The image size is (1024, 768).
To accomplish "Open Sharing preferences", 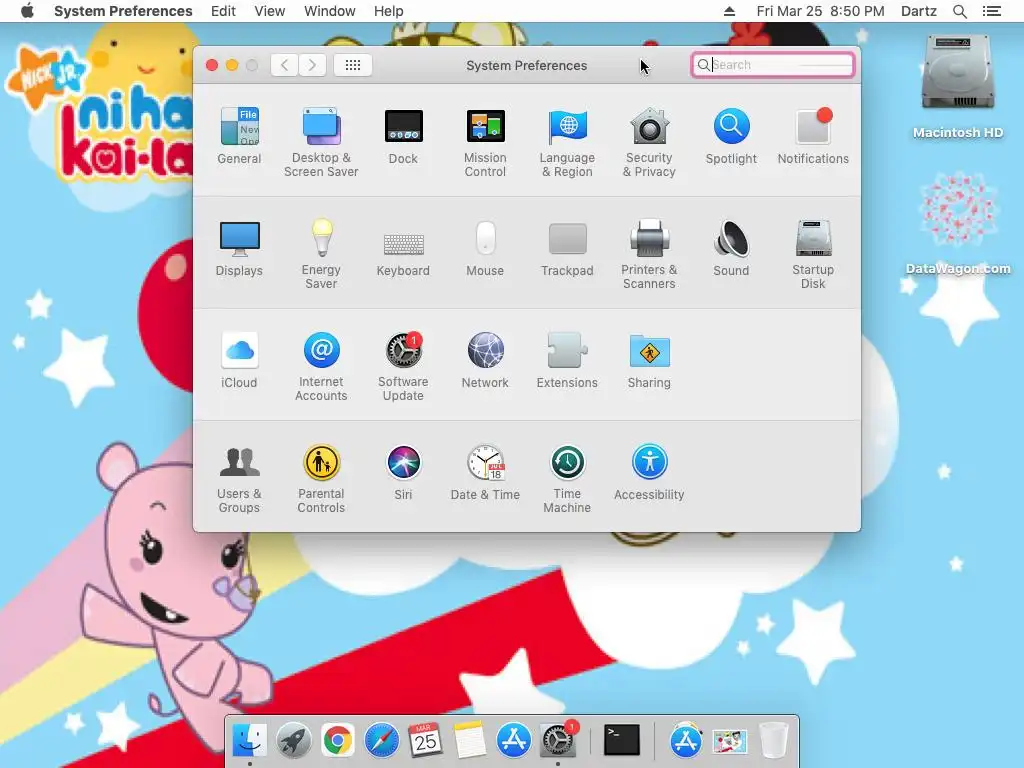I will tap(649, 360).
